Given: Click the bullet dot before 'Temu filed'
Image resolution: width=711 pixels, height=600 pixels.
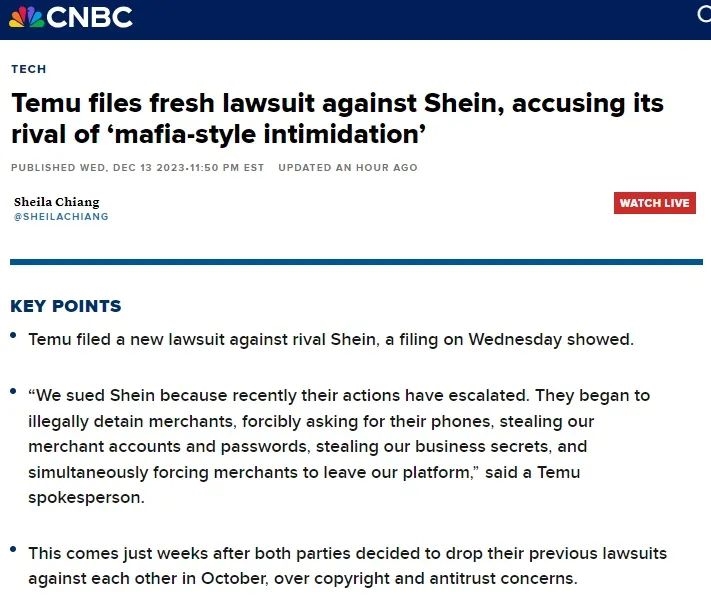Looking at the screenshot, I should 13,336.
